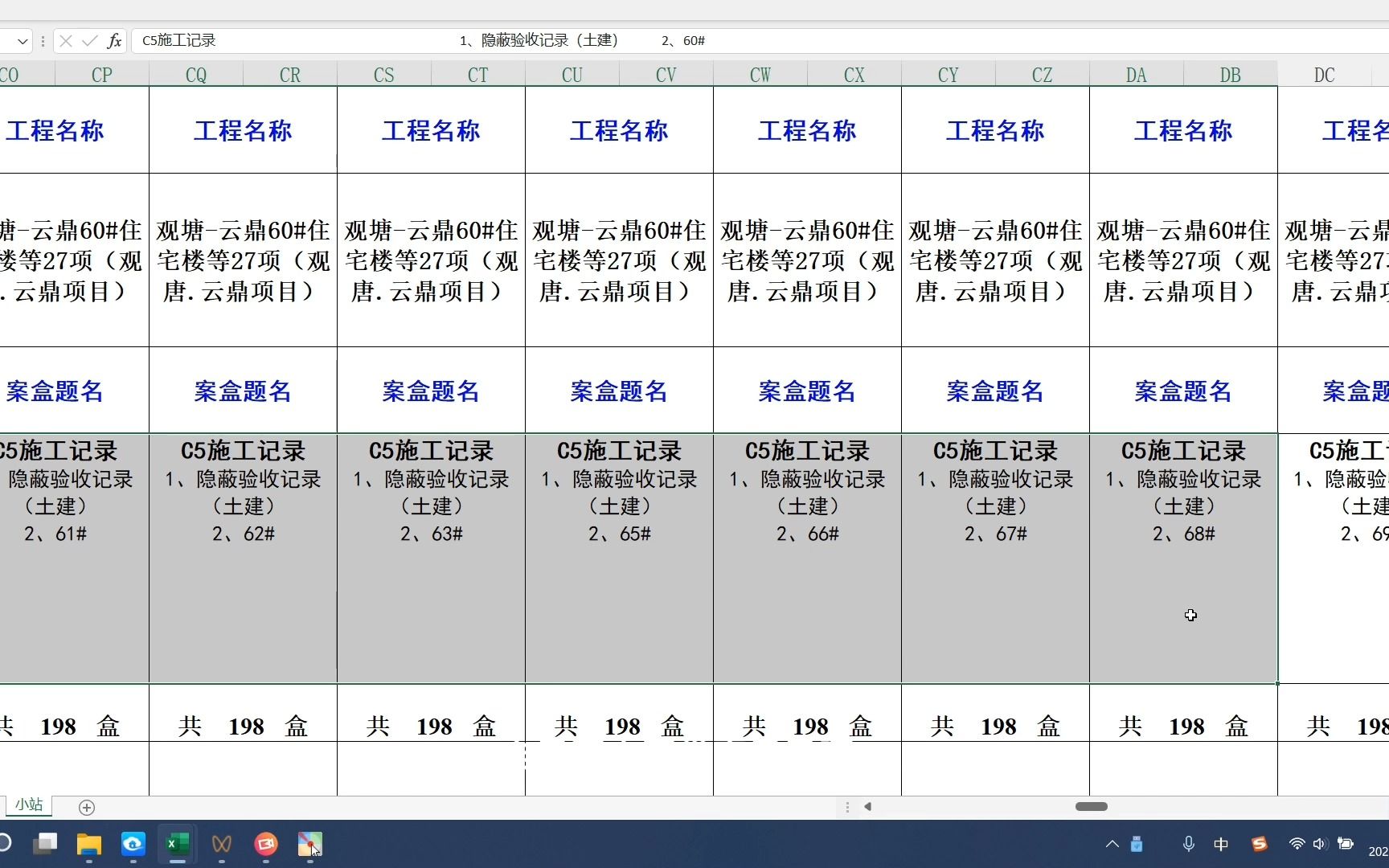This screenshot has height=868, width=1389.
Task: Click the sheet tab split handle dots
Action: tap(847, 806)
